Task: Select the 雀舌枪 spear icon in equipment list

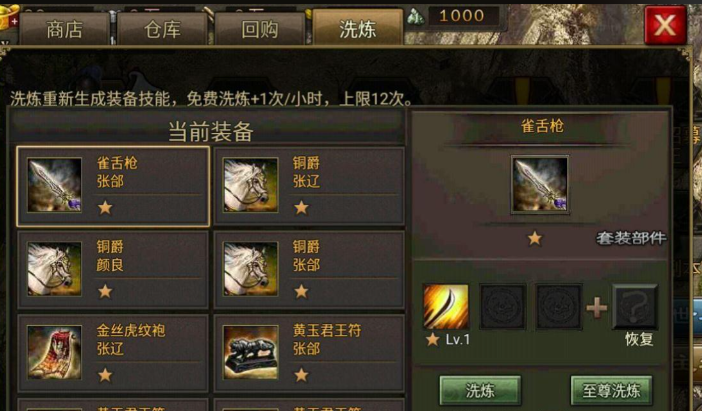Action: pyautogui.click(x=55, y=185)
